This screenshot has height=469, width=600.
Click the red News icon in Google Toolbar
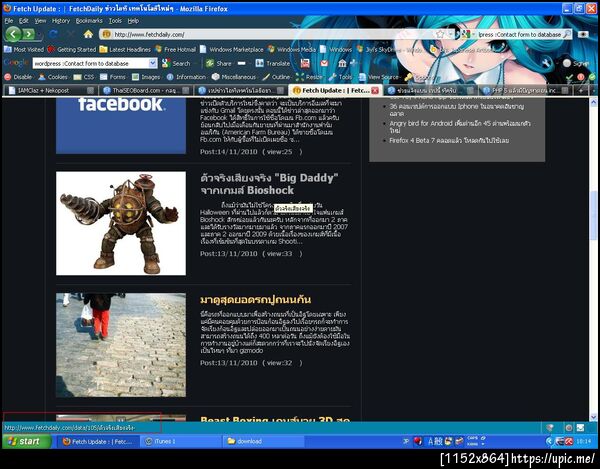coord(305,64)
